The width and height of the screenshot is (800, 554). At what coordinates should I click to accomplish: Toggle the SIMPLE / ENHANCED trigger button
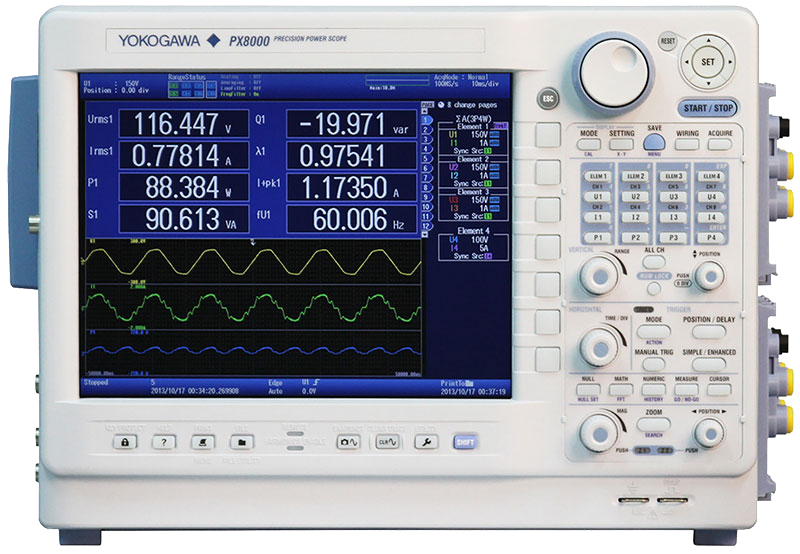[x=710, y=364]
